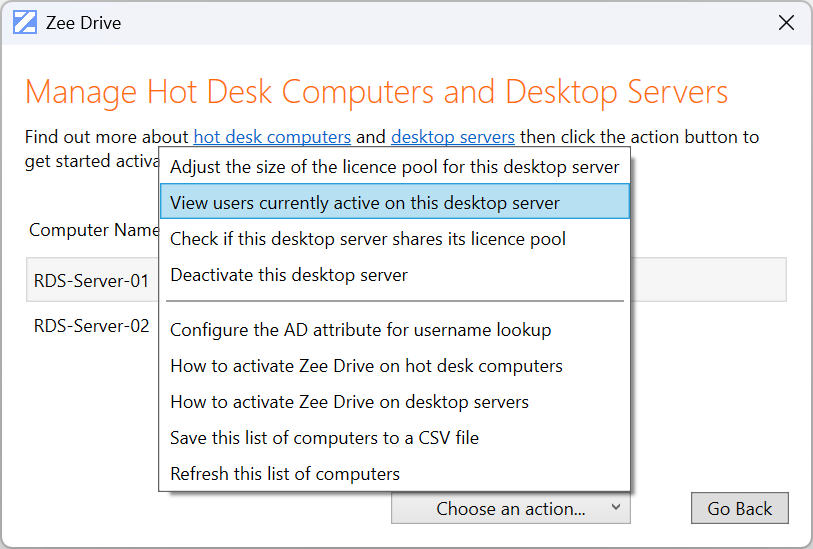This screenshot has height=549, width=813.
Task: Select Check if server shares licence pool
Action: [x=368, y=239]
